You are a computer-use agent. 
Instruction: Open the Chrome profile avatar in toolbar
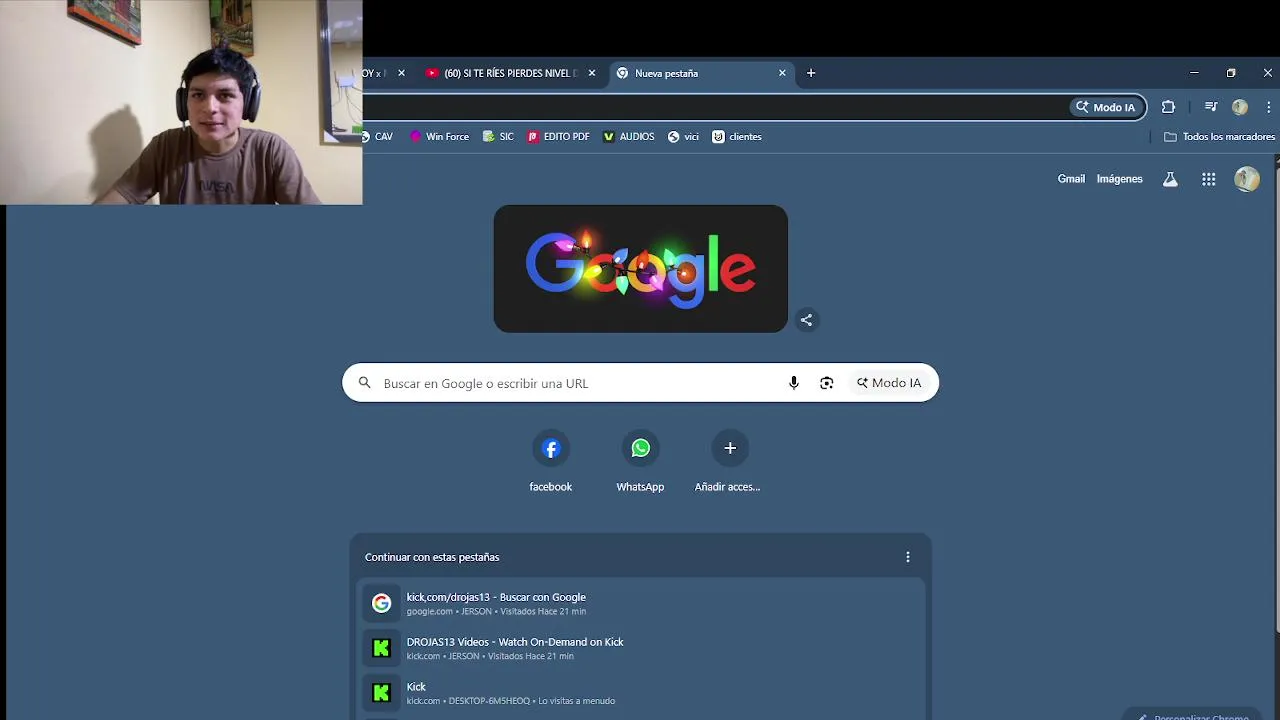pos(1240,107)
